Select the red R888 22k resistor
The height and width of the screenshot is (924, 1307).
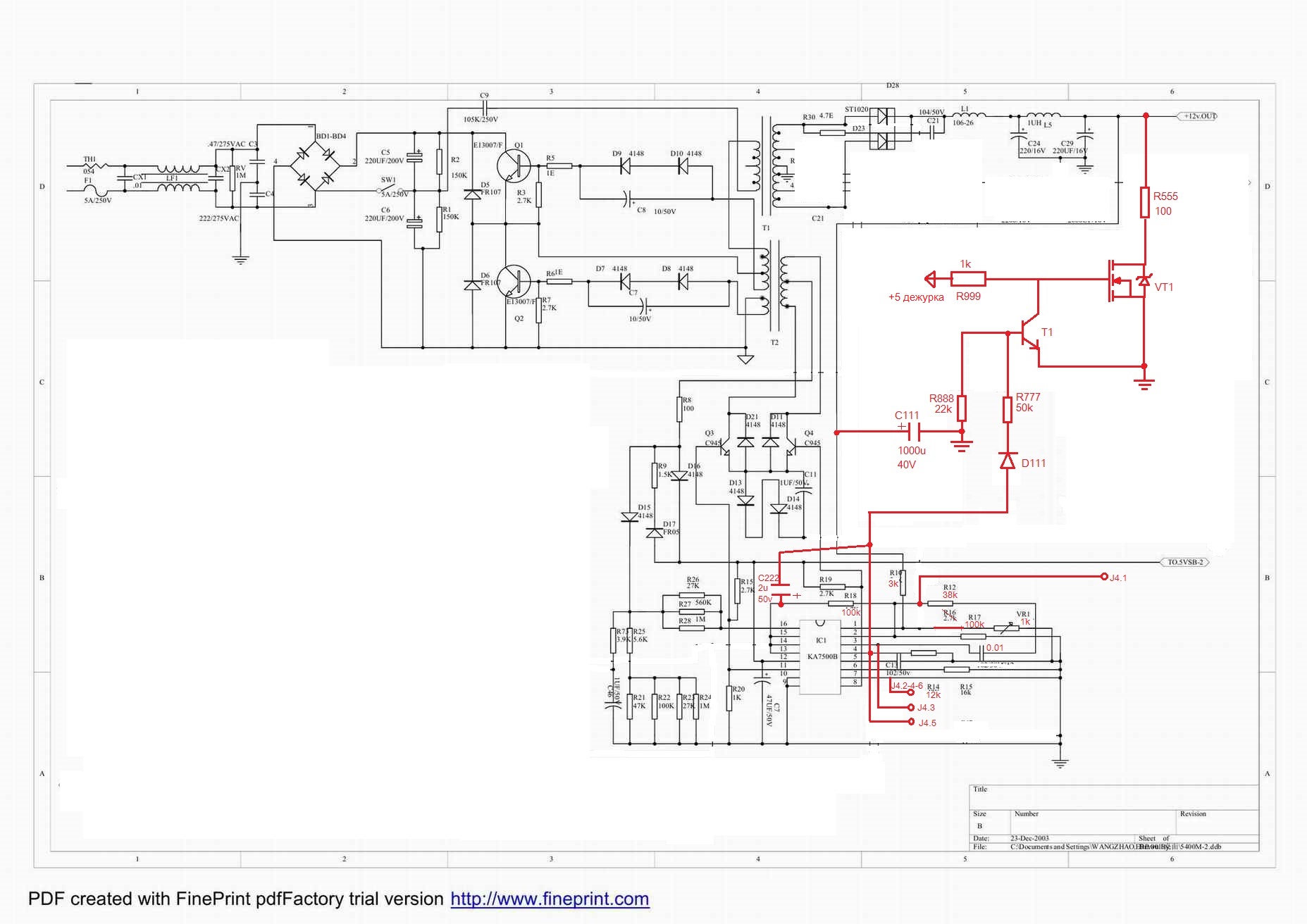pyautogui.click(x=962, y=408)
